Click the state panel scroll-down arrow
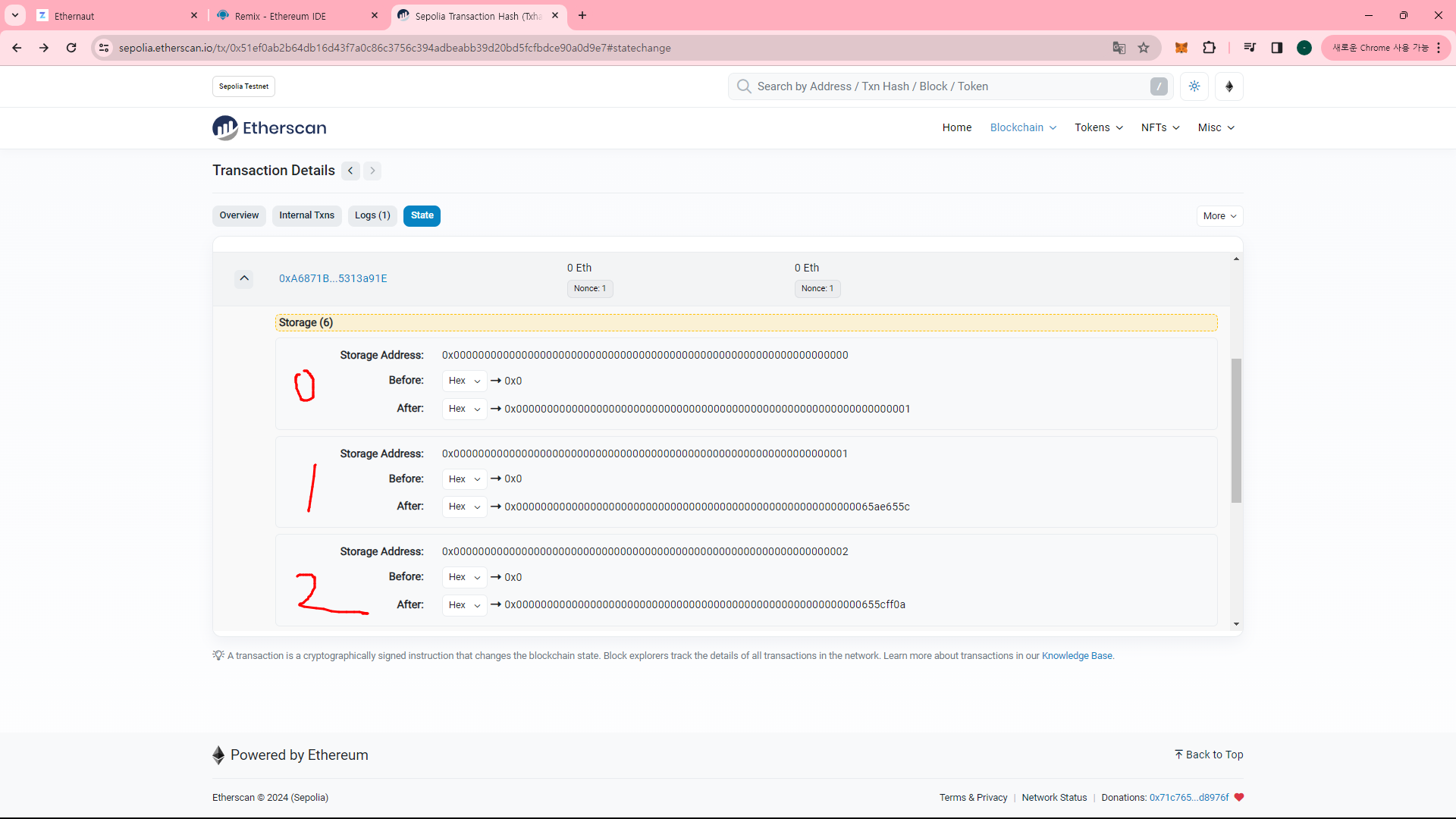1456x819 pixels. pos(1236,624)
